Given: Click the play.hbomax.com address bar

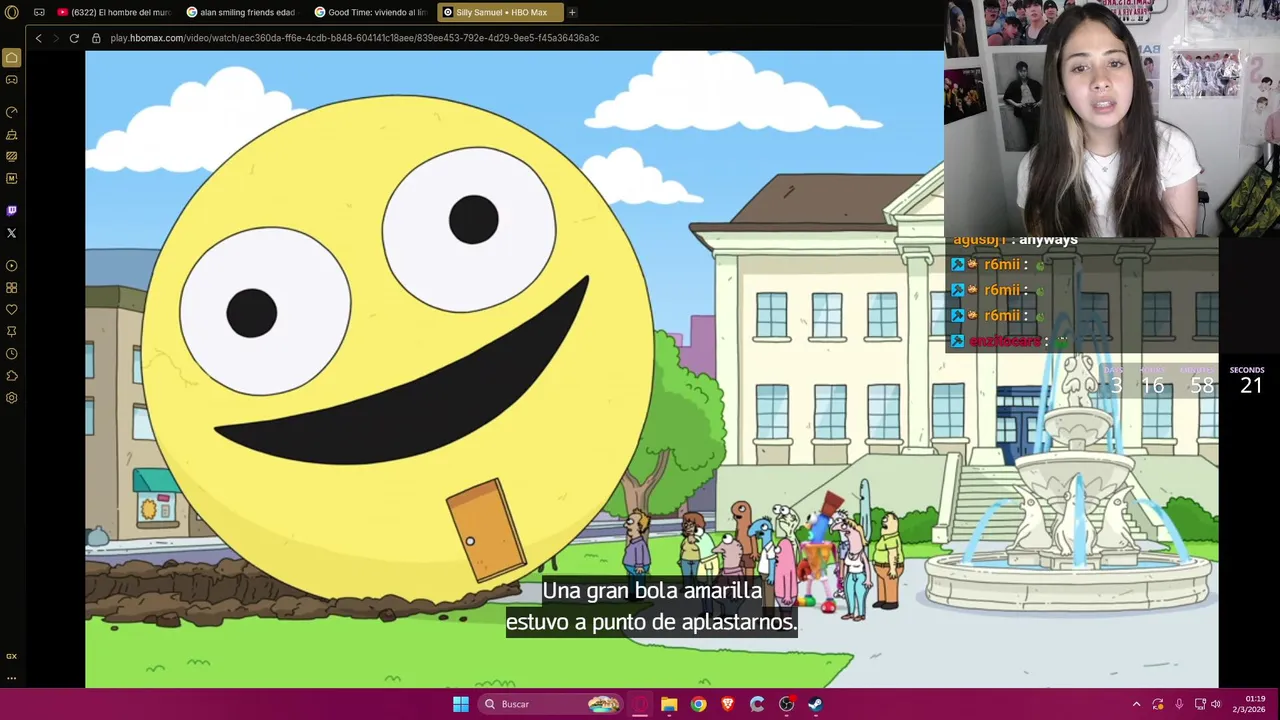Looking at the screenshot, I should tap(355, 38).
